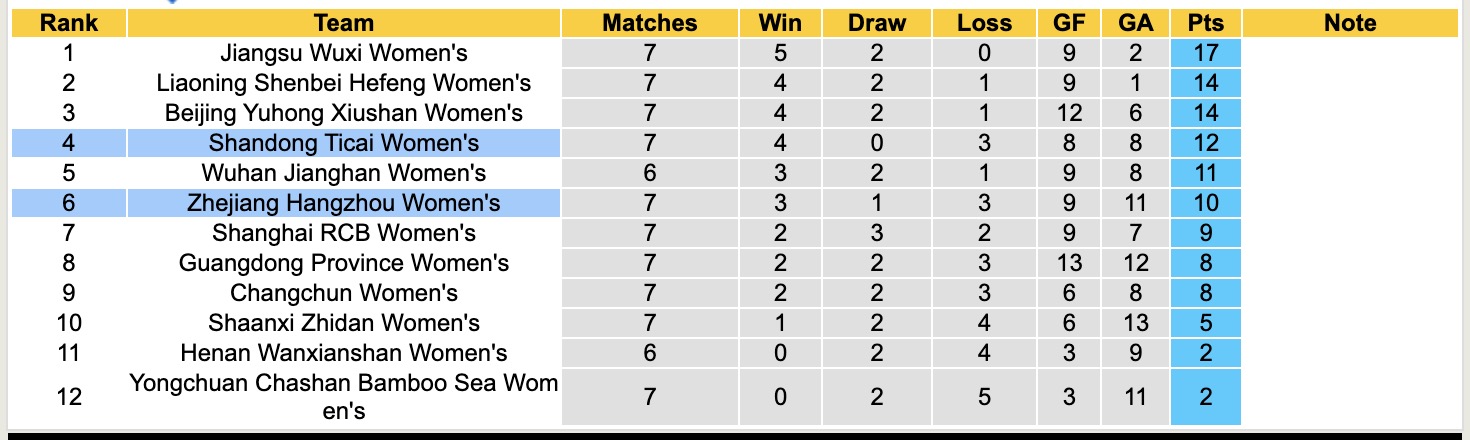
Task: Click the Win column header
Action: pos(780,23)
